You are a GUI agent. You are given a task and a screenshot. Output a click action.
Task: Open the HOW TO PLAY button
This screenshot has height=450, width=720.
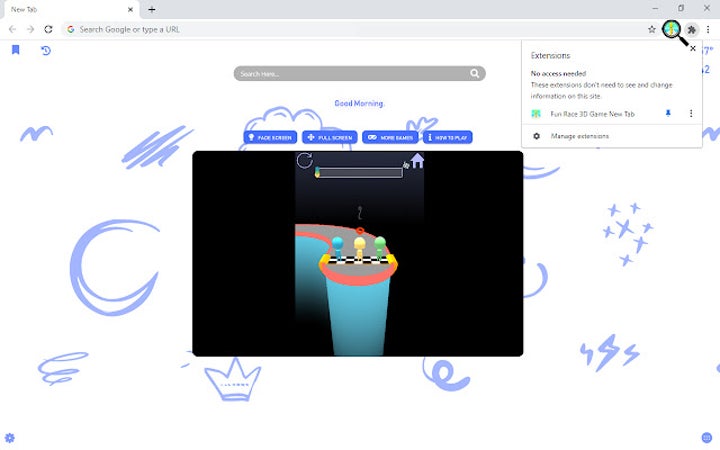pos(448,137)
